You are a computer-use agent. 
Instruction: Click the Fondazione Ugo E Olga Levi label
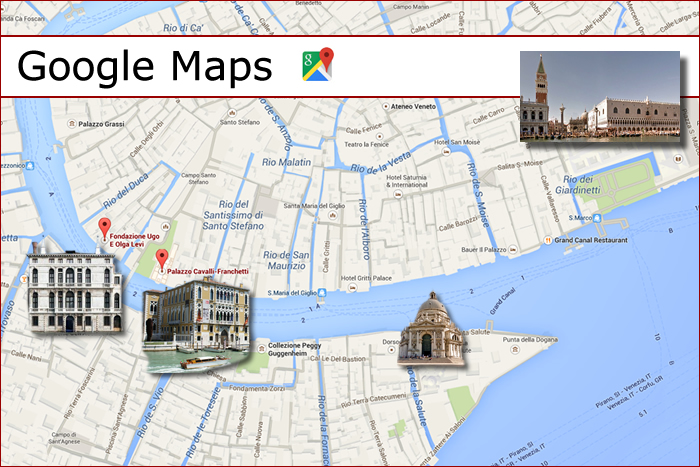(x=134, y=240)
